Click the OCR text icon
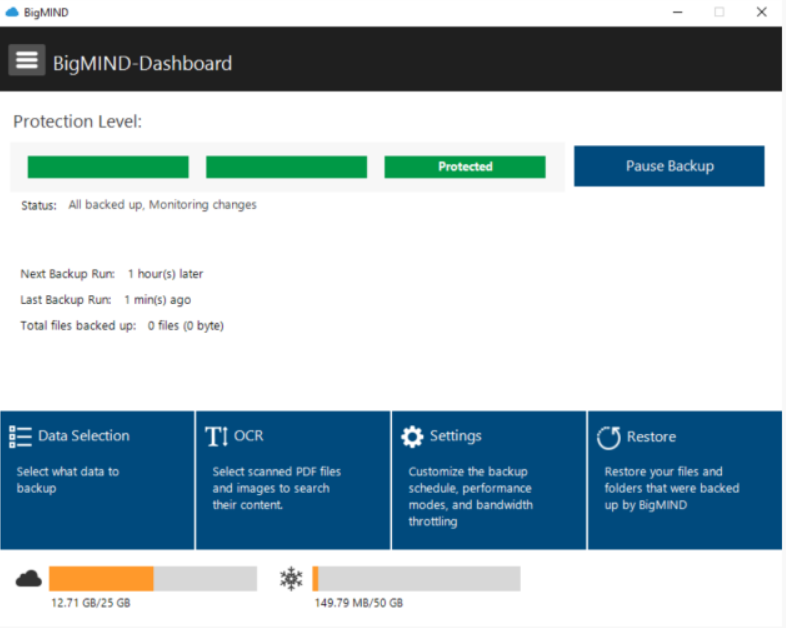The width and height of the screenshot is (786, 628). (x=217, y=436)
